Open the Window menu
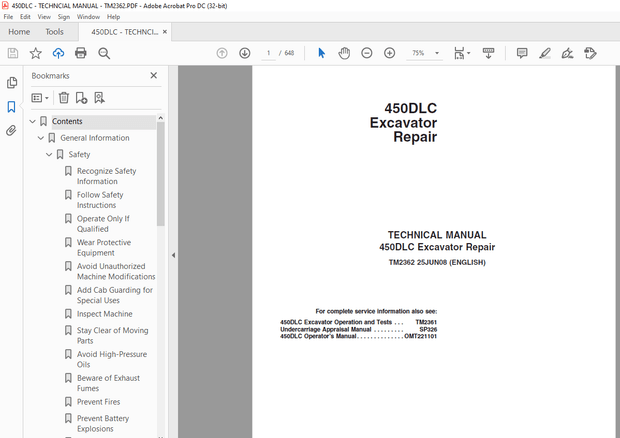The width and height of the screenshot is (620, 438). pos(88,17)
